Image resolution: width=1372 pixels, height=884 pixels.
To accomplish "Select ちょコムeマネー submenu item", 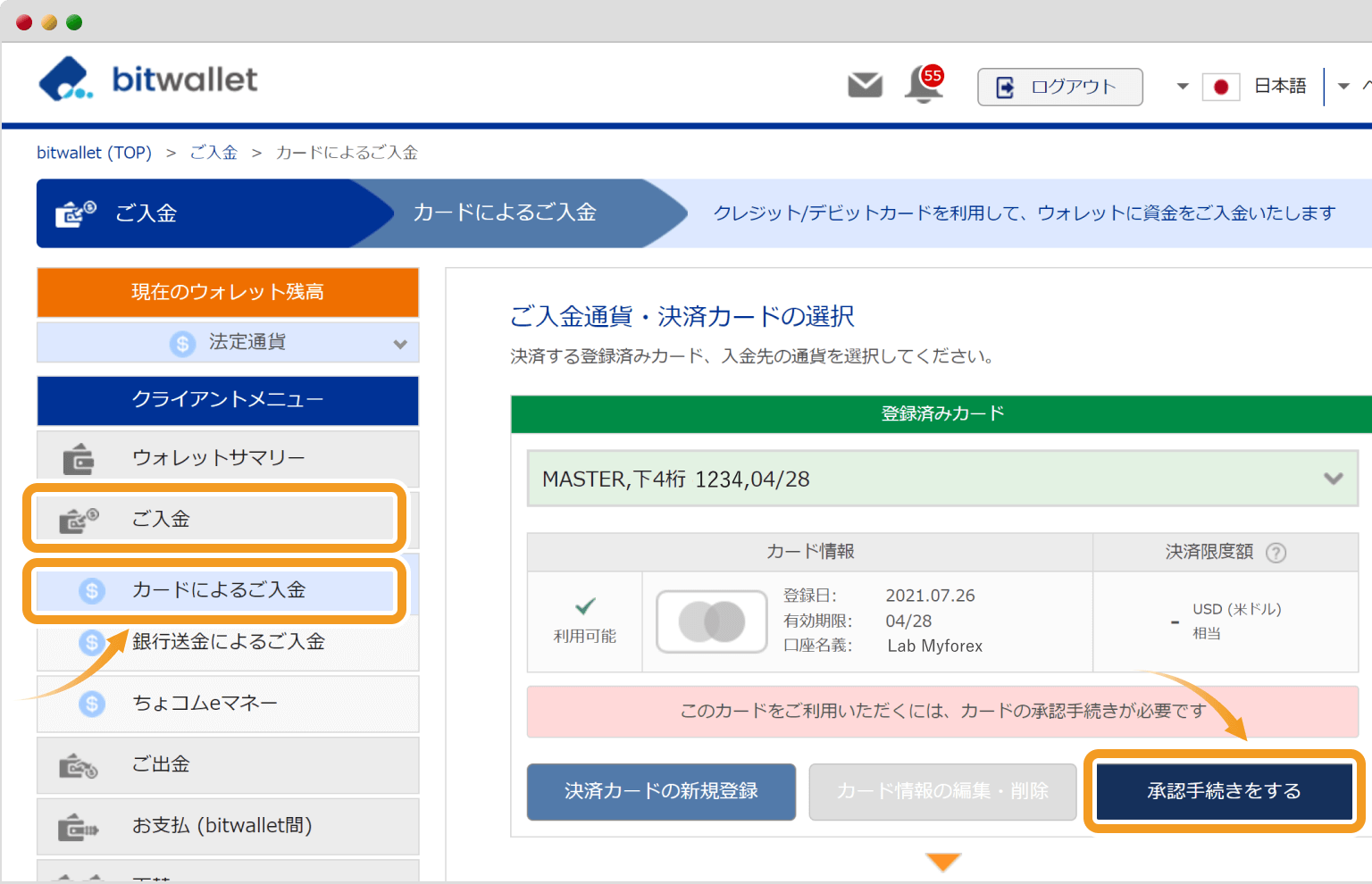I will click(x=228, y=704).
